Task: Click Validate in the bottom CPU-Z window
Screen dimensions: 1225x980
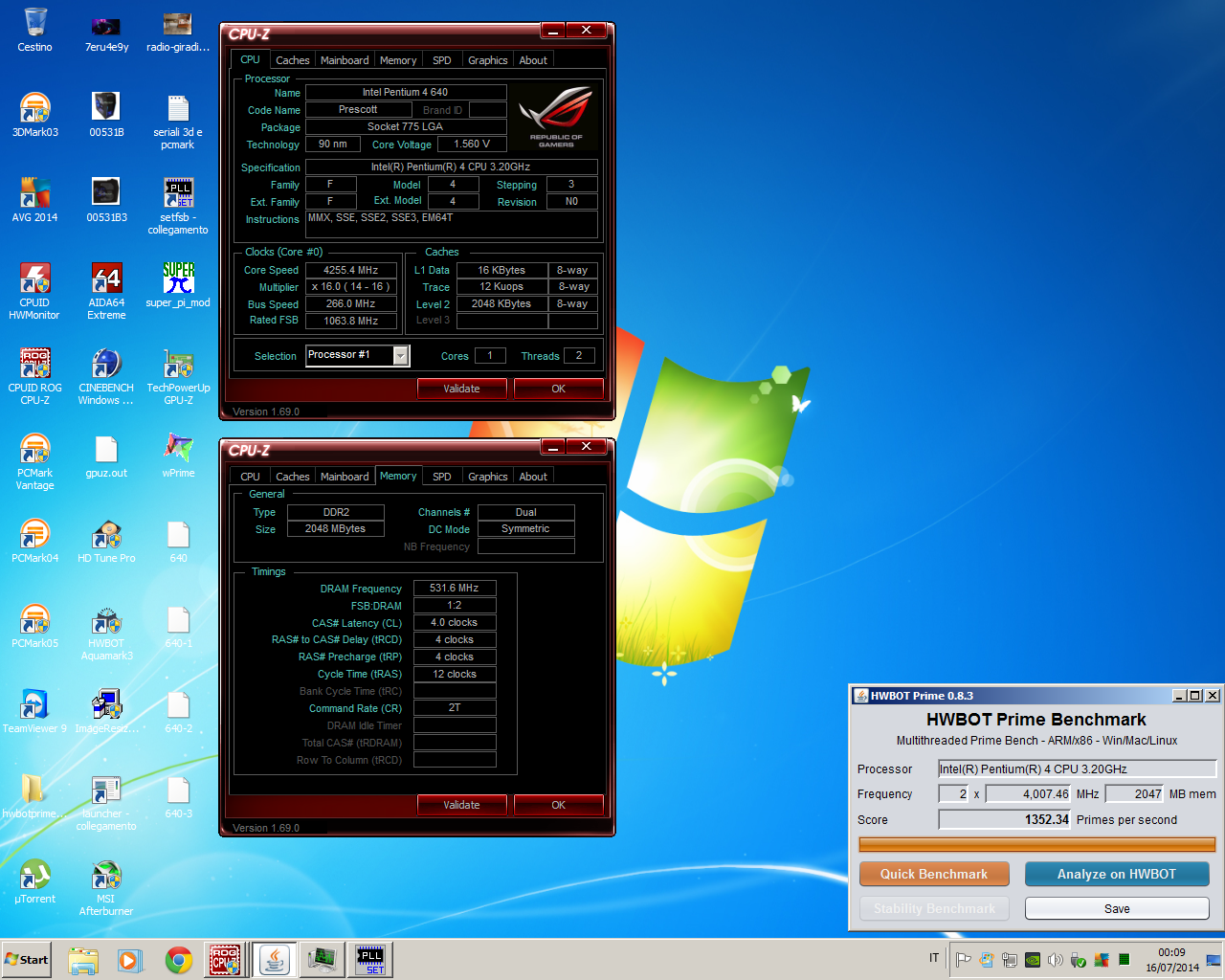Action: pyautogui.click(x=461, y=805)
